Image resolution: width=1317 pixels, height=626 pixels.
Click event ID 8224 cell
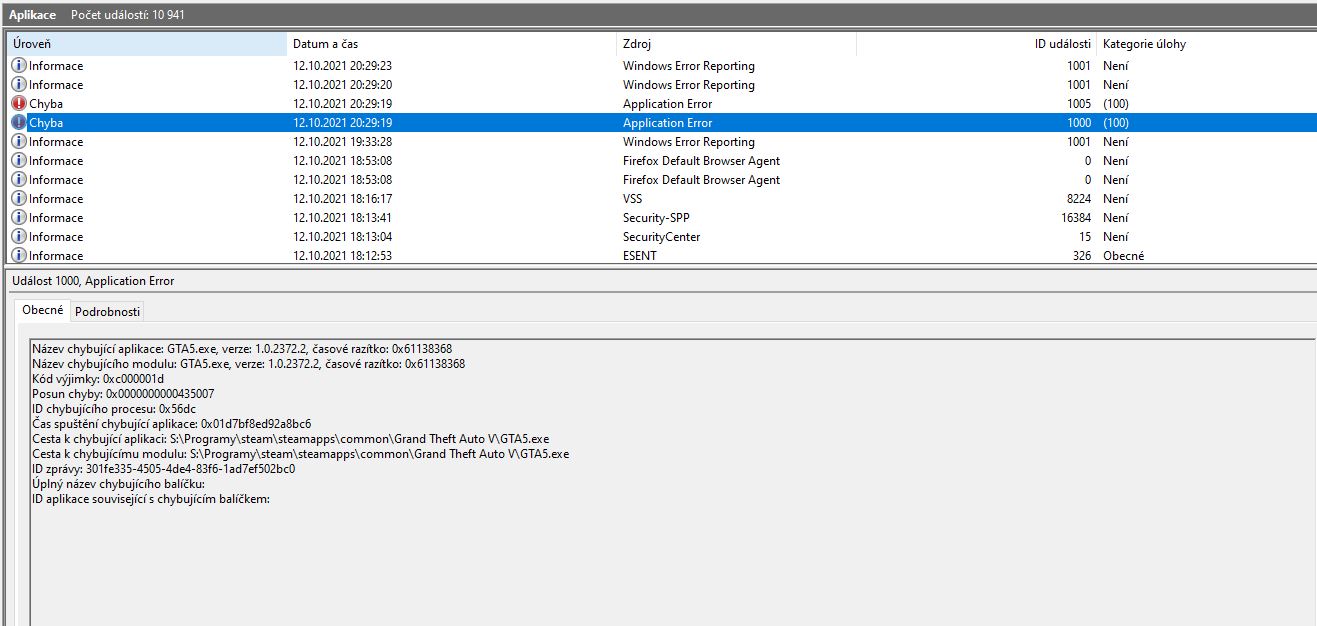pyautogui.click(x=1078, y=199)
